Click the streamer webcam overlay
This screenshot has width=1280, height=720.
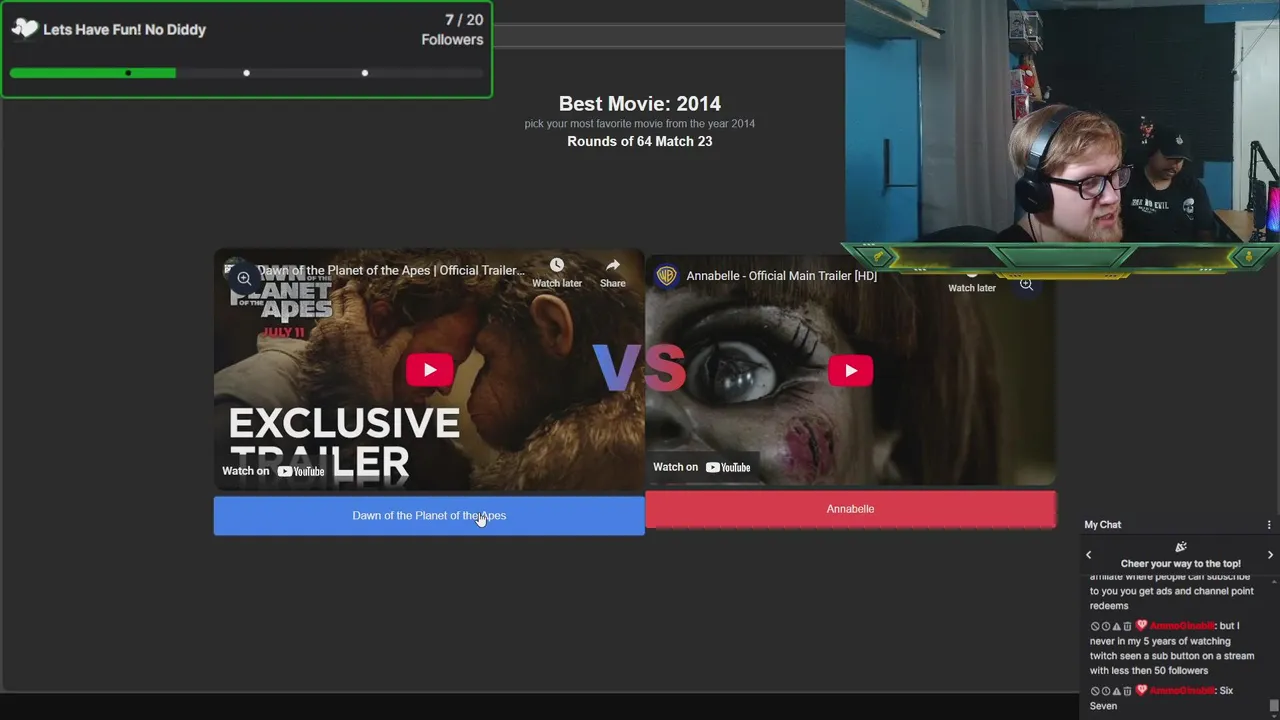(1062, 122)
